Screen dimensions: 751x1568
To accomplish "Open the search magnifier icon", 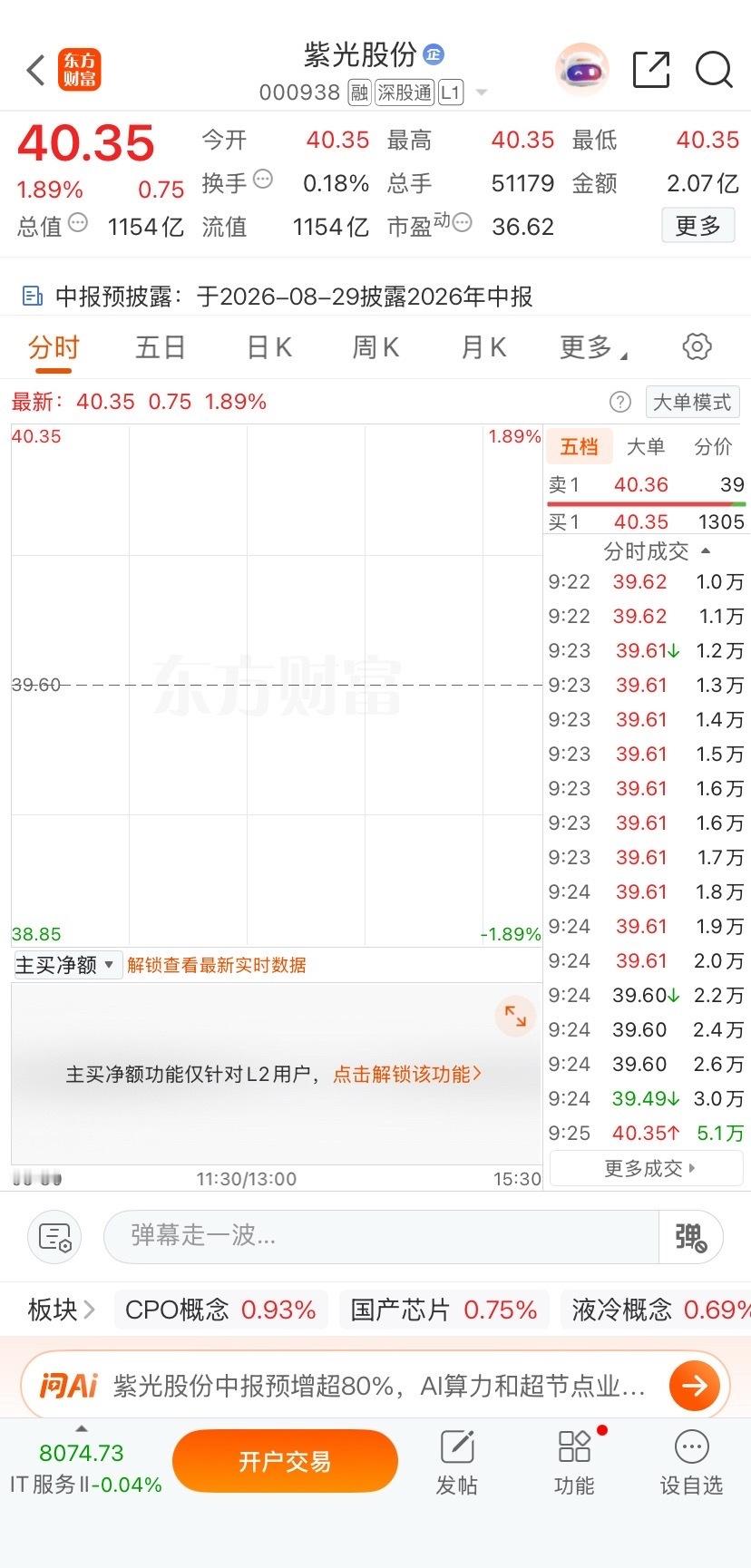I will point(714,70).
